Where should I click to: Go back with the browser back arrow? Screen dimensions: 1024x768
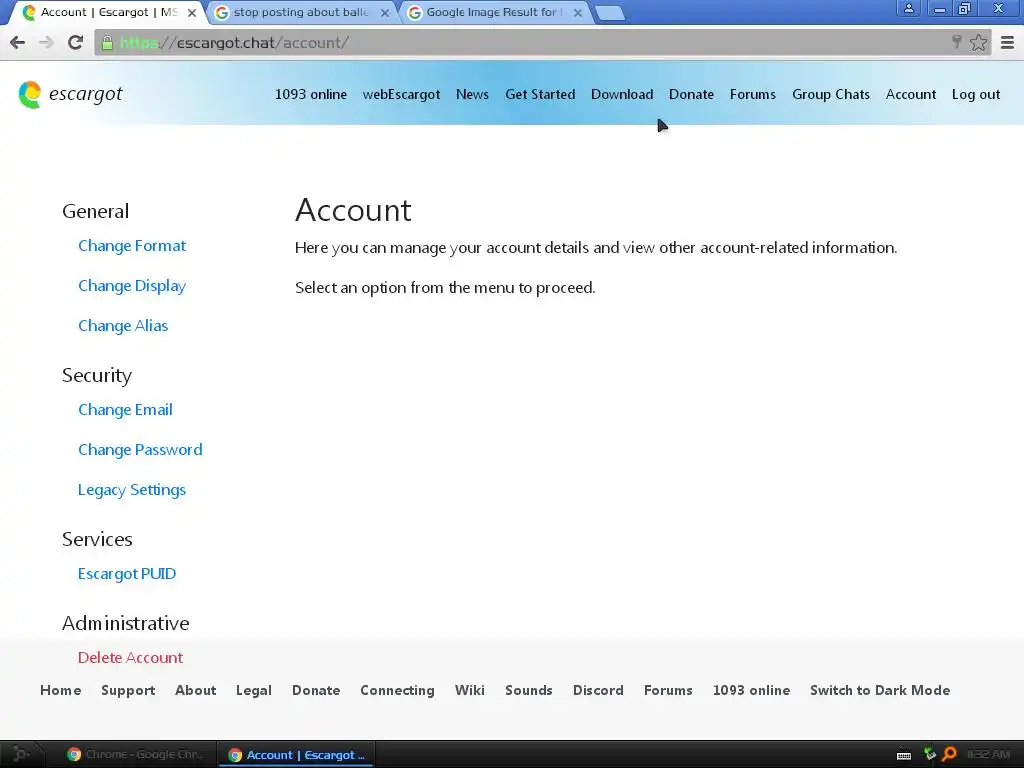(x=18, y=43)
